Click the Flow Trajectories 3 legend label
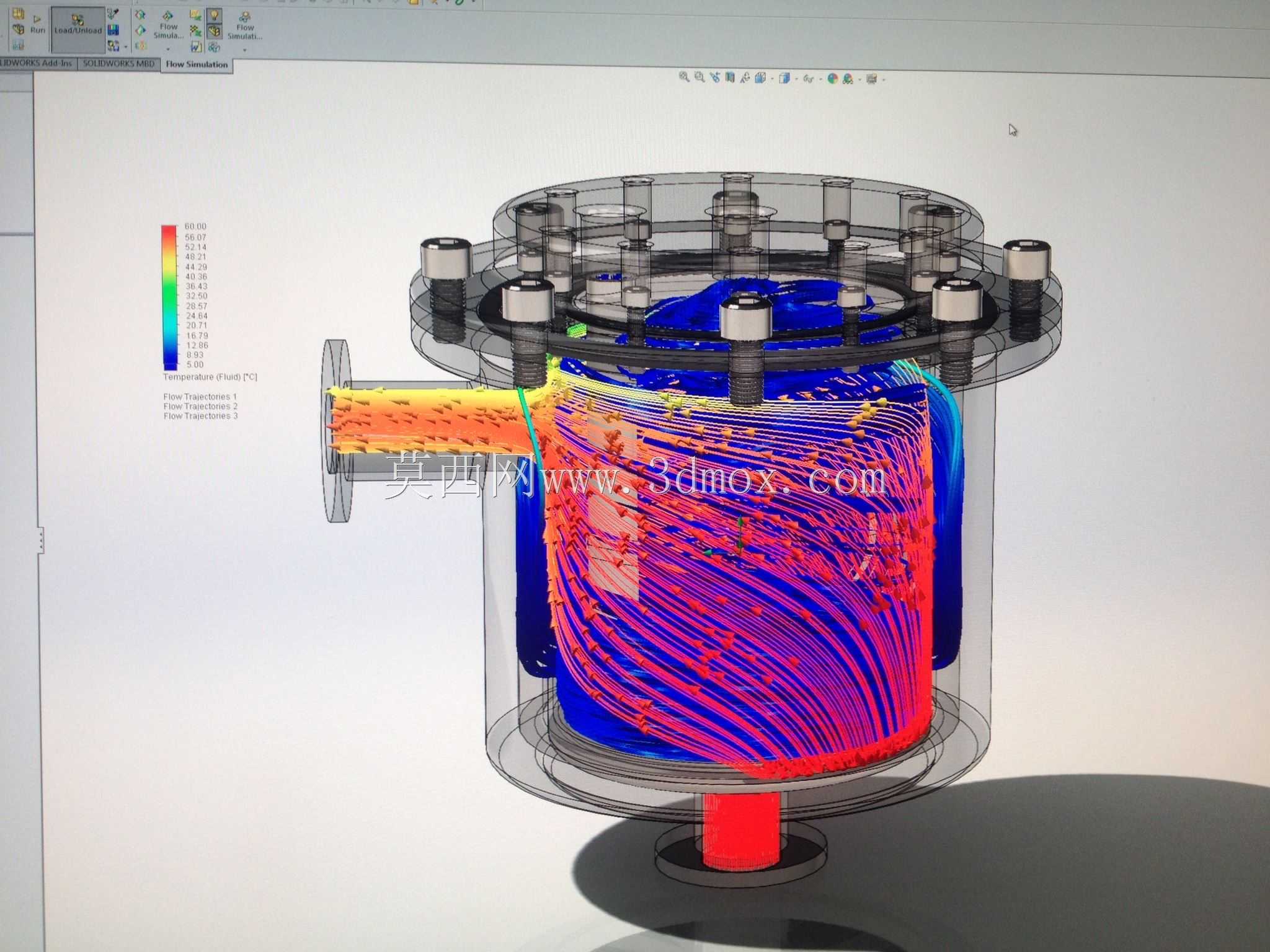This screenshot has width=1270, height=952. (x=200, y=416)
